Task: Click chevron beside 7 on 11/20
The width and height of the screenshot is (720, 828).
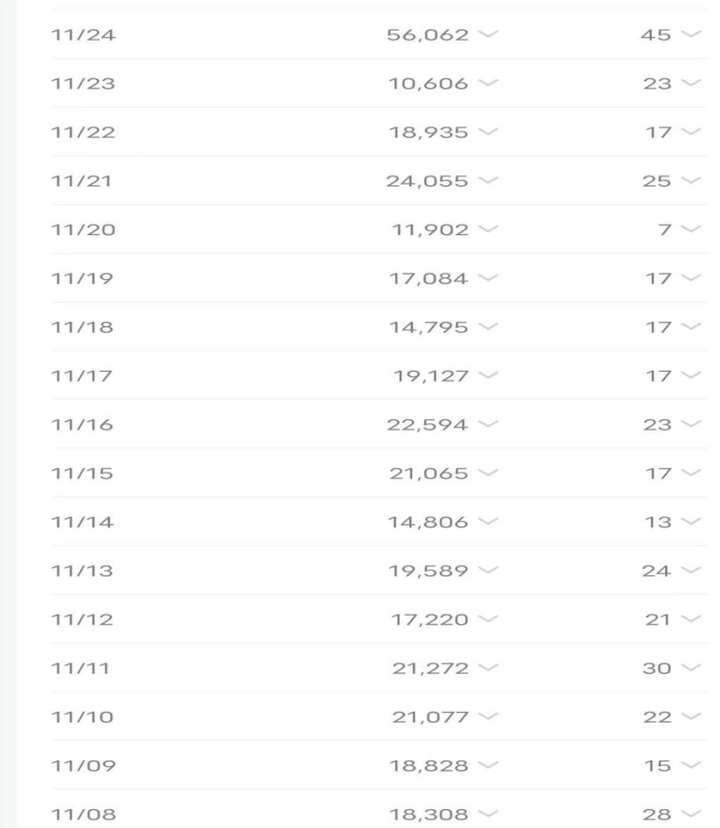Action: pyautogui.click(x=691, y=231)
